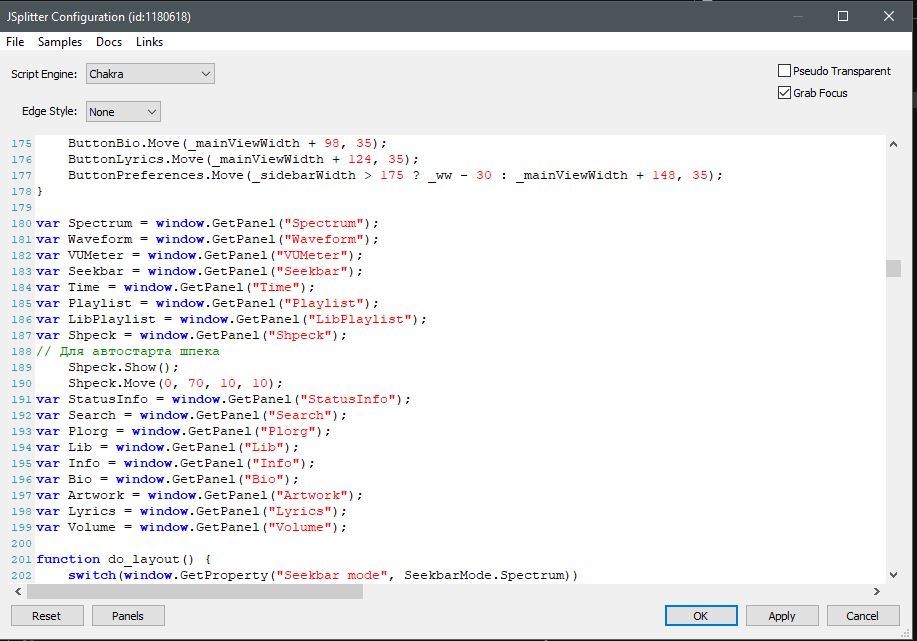Click the Reset button
This screenshot has width=917, height=641.
pos(46,616)
